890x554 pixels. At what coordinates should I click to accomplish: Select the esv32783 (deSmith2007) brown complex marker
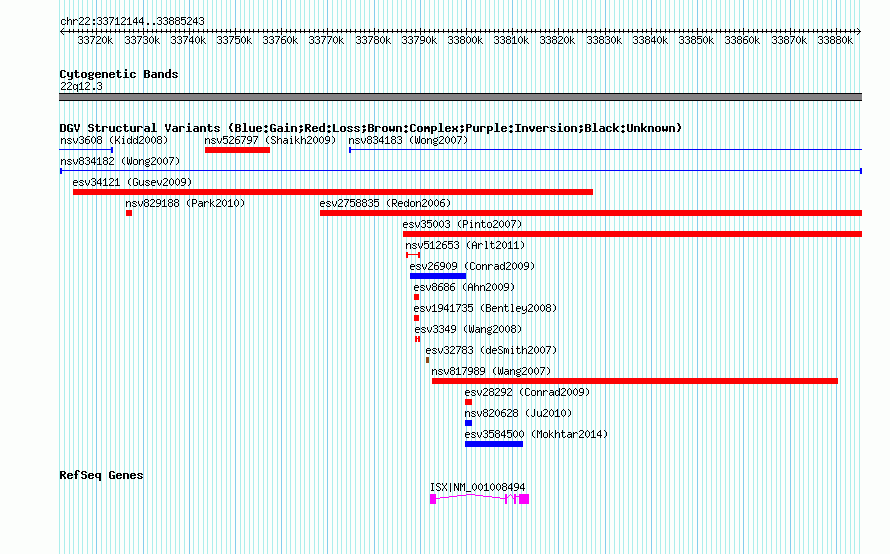pyautogui.click(x=427, y=360)
